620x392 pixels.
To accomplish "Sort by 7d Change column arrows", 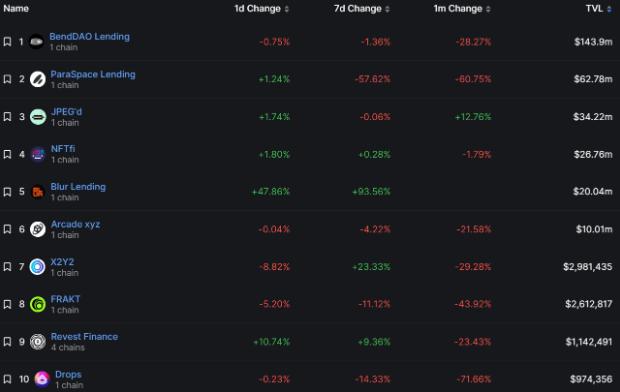I will click(x=388, y=9).
